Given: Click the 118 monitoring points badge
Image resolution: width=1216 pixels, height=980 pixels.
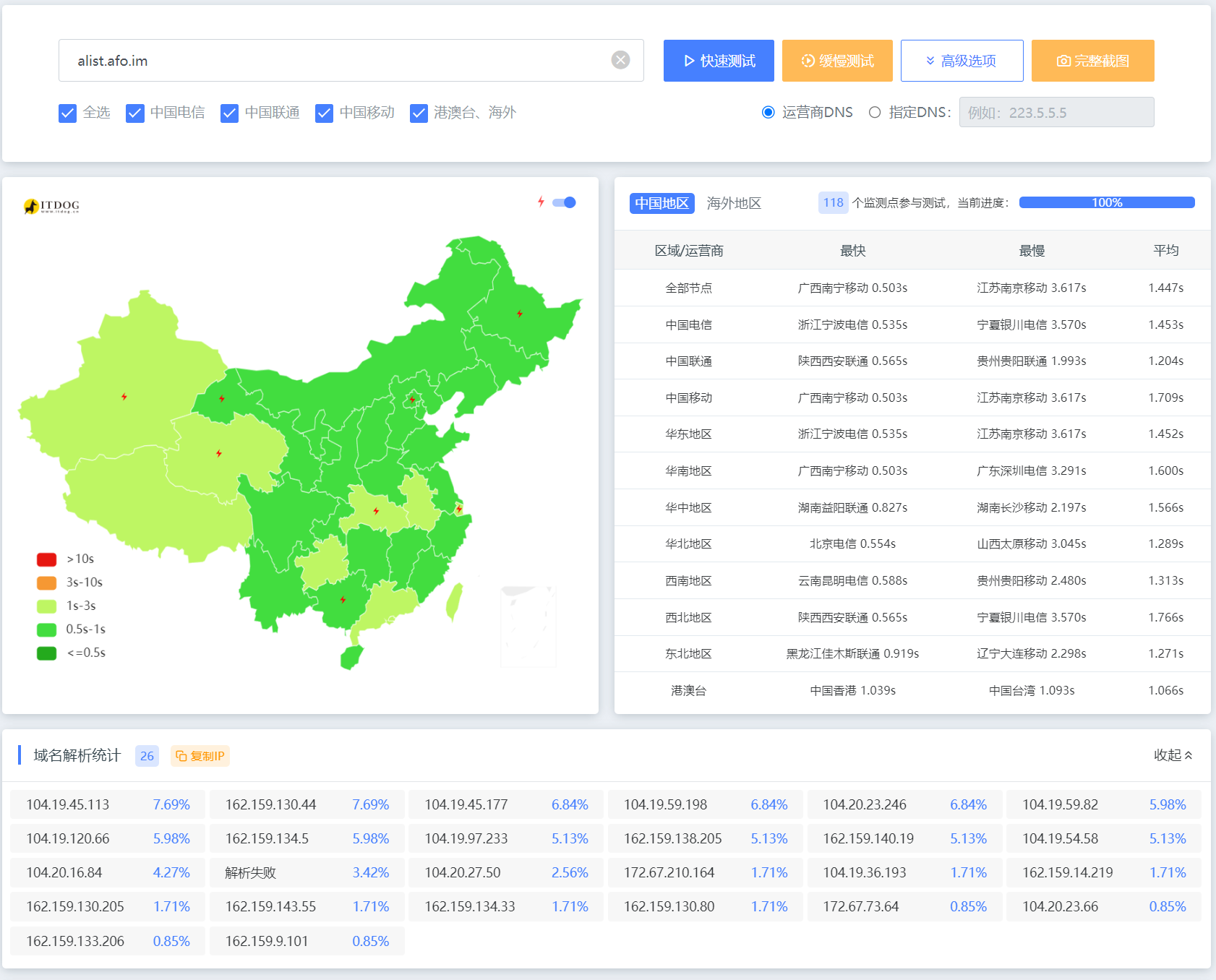Looking at the screenshot, I should (x=833, y=202).
